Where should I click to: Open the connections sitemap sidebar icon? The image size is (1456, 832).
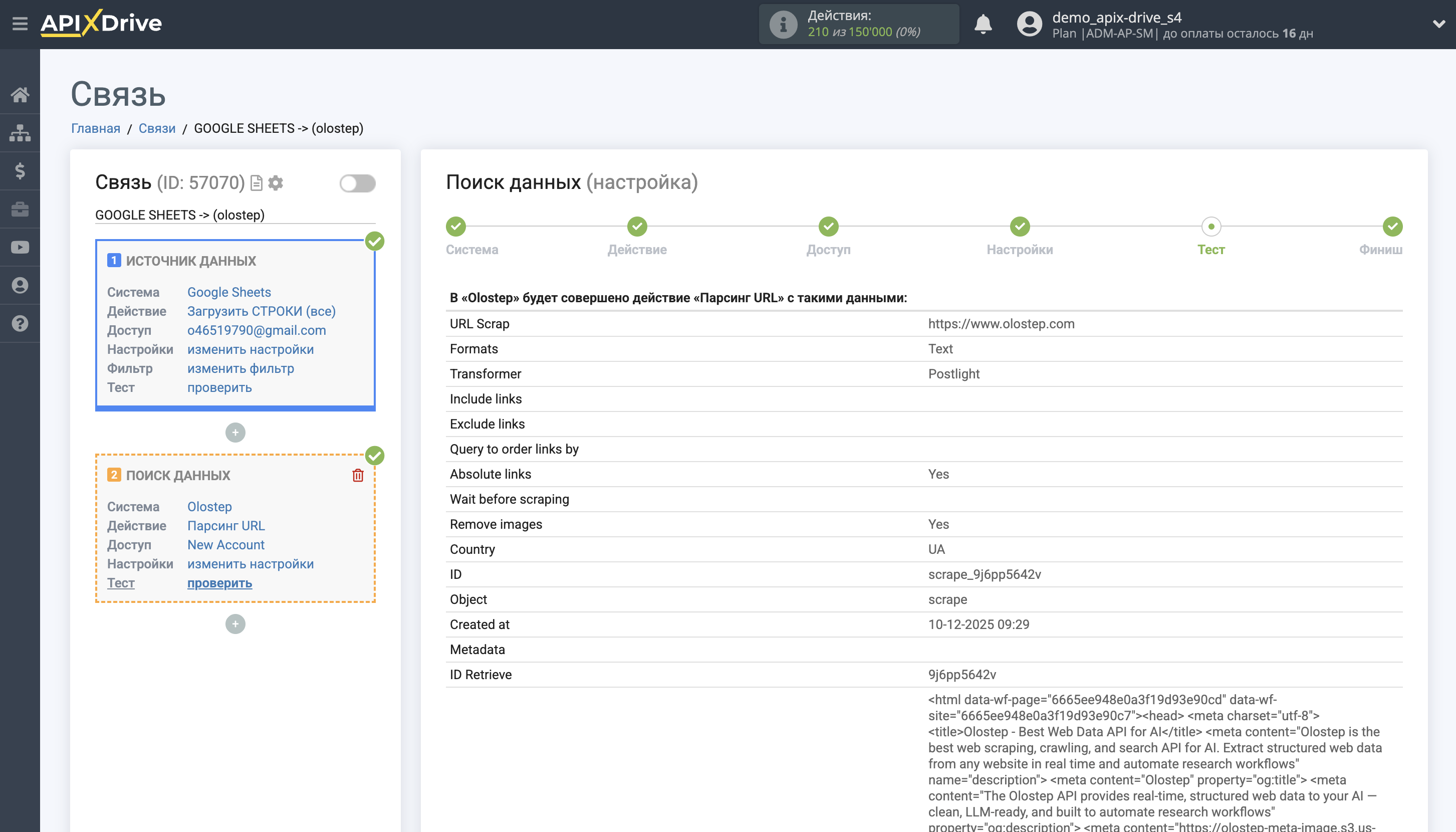[x=20, y=133]
